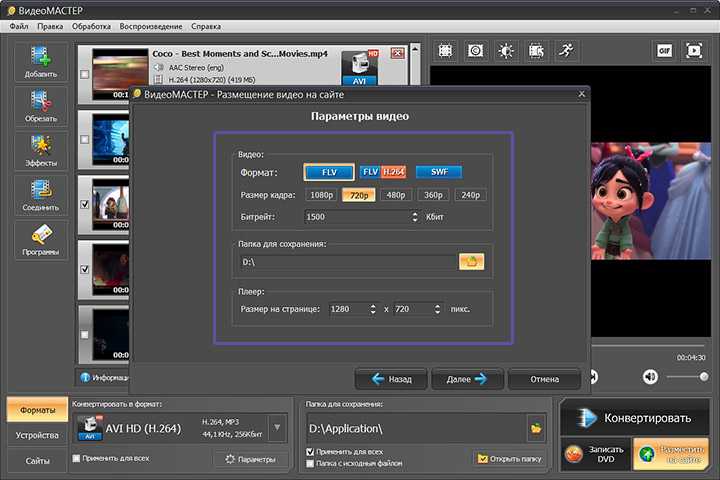
Task: Open the Справка menu
Action: click(x=206, y=27)
